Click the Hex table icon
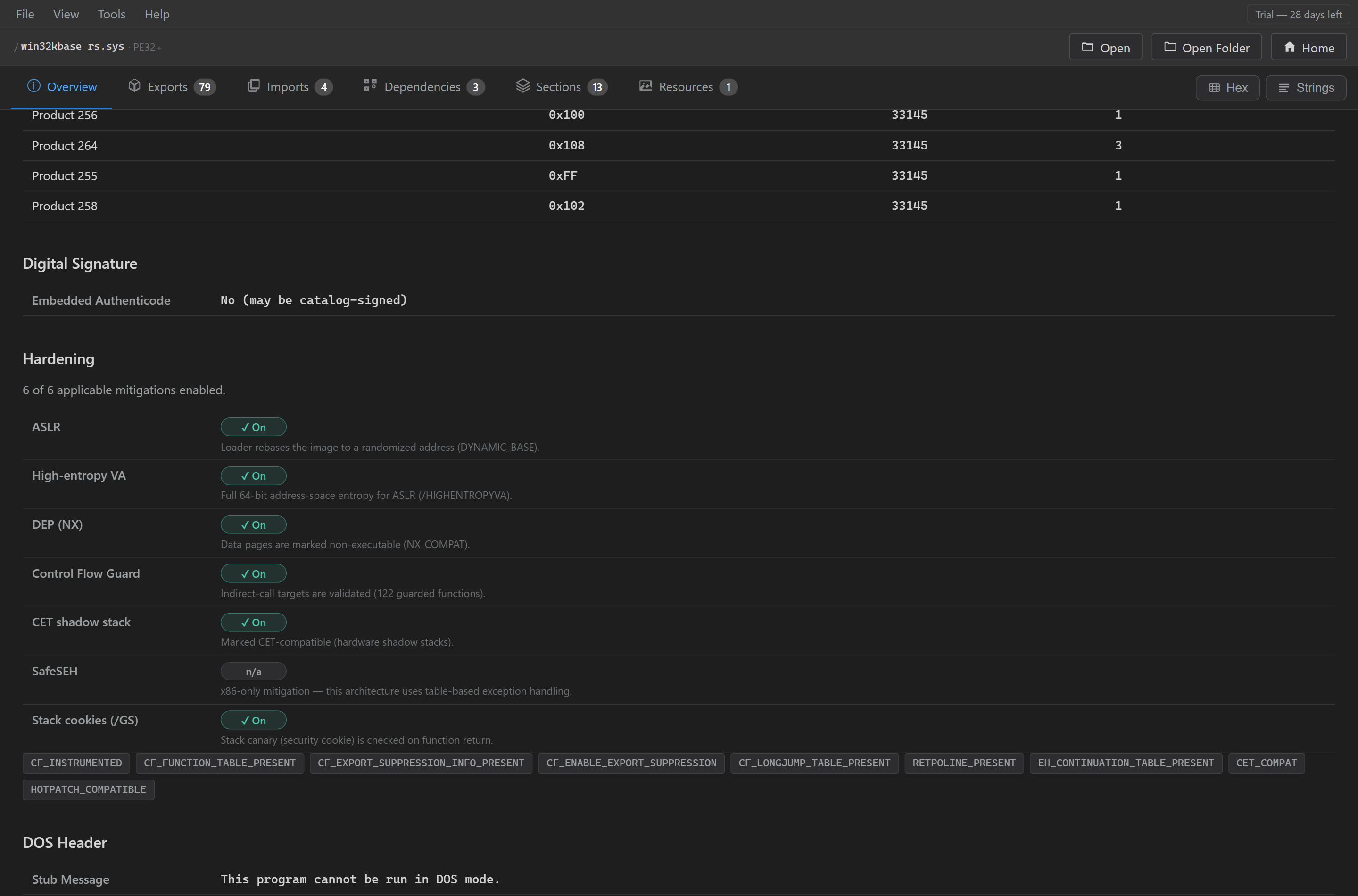1358x896 pixels. pyautogui.click(x=1214, y=88)
